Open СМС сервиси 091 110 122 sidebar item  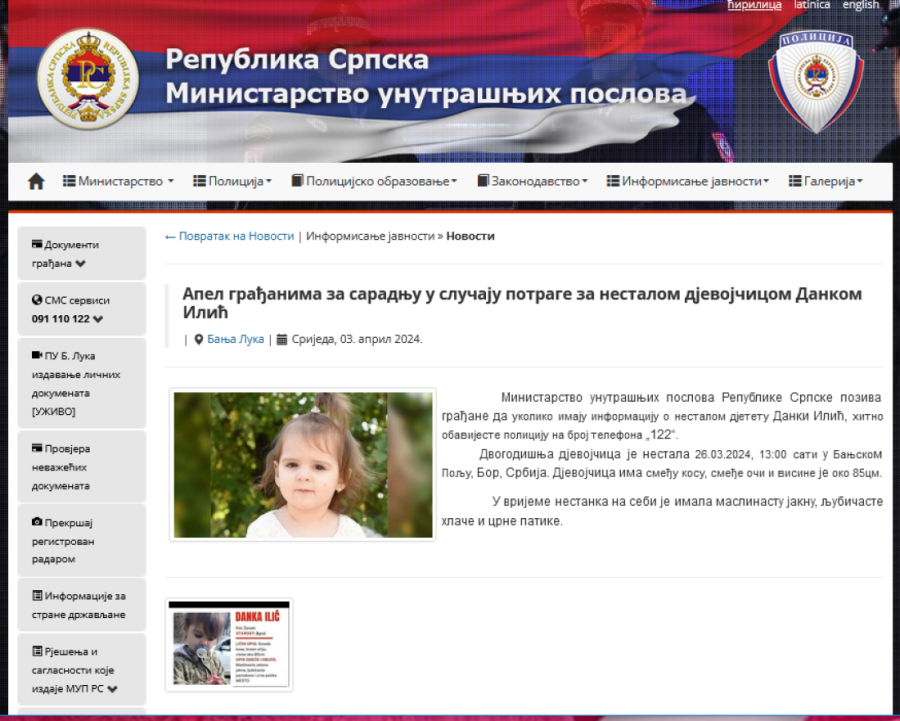(81, 309)
